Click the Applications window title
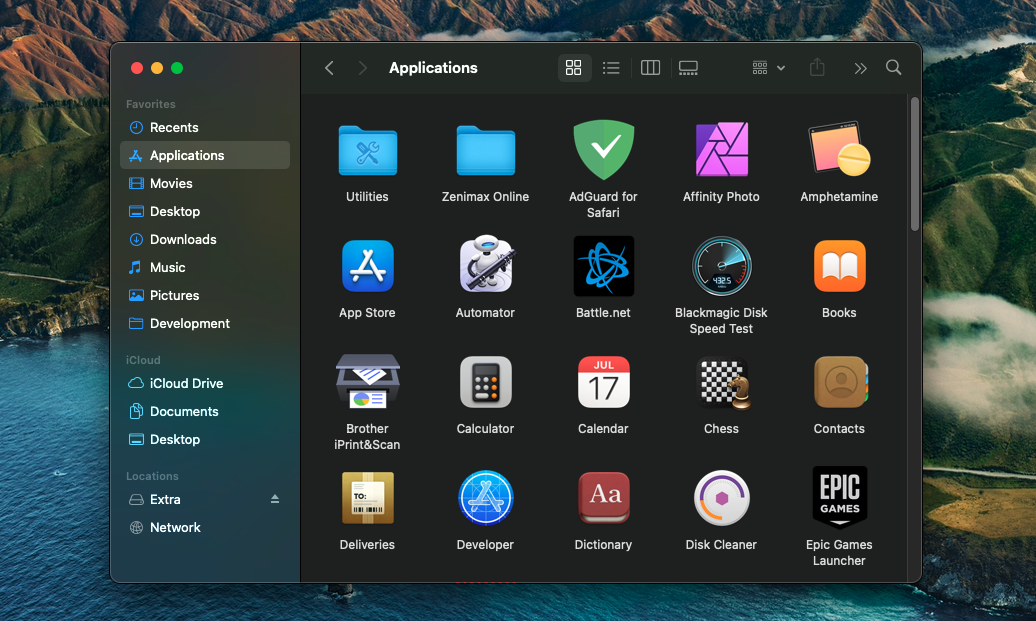 point(433,67)
